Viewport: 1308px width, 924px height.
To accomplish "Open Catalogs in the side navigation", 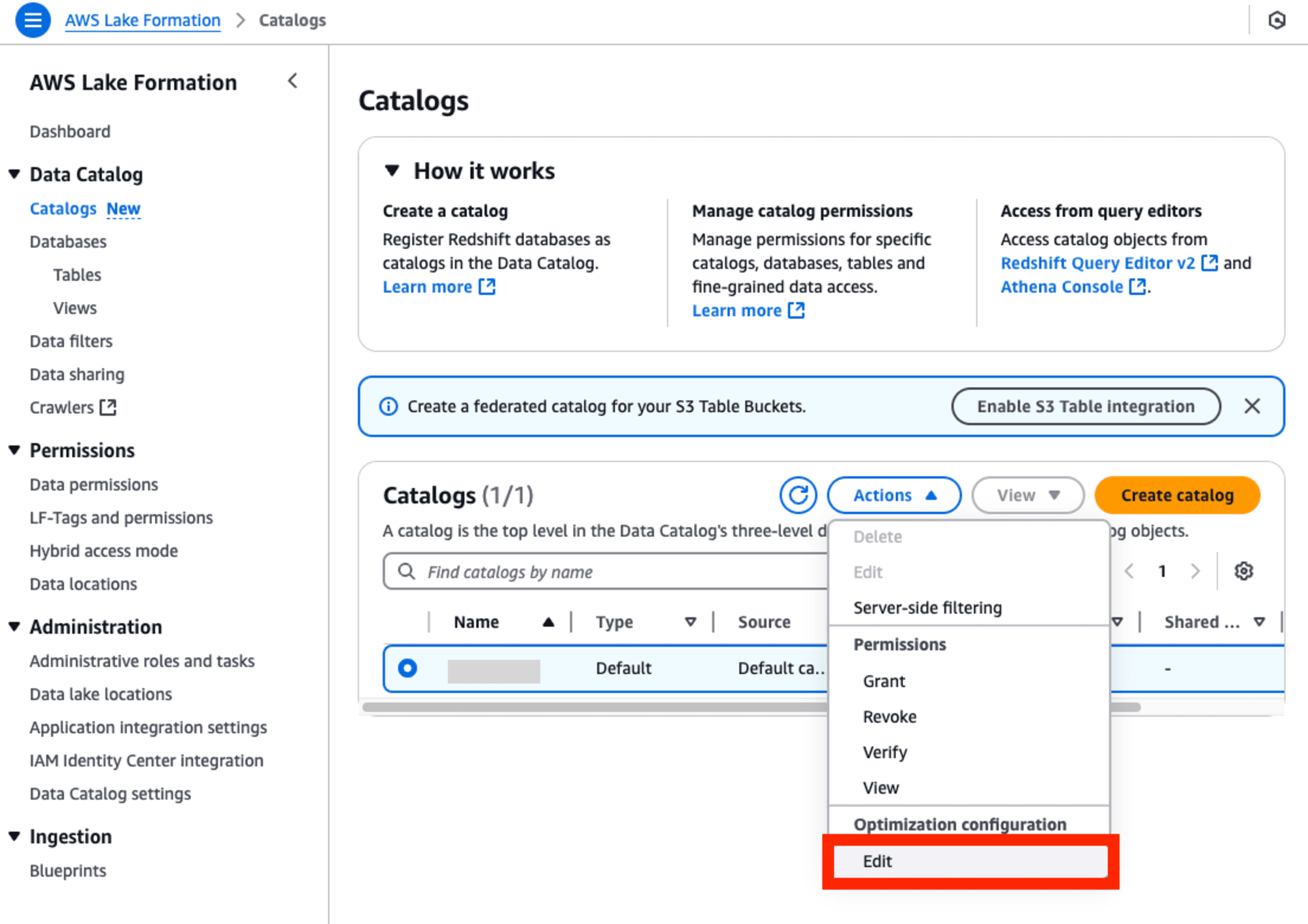I will click(x=63, y=209).
